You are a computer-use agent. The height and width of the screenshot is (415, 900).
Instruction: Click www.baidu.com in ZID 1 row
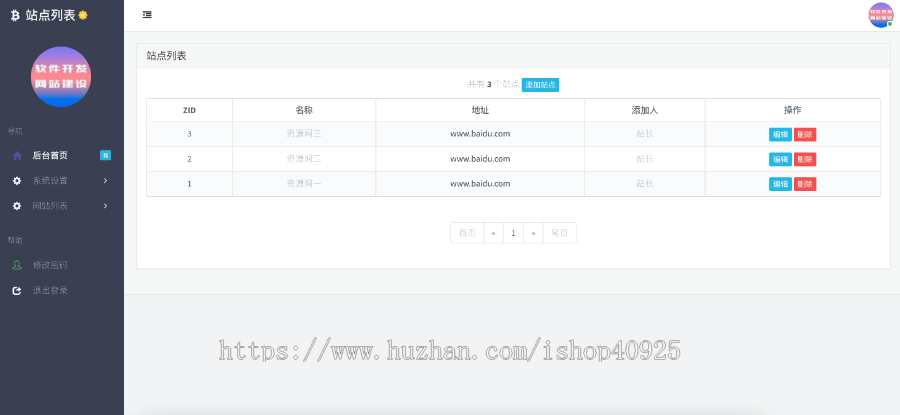pos(480,184)
